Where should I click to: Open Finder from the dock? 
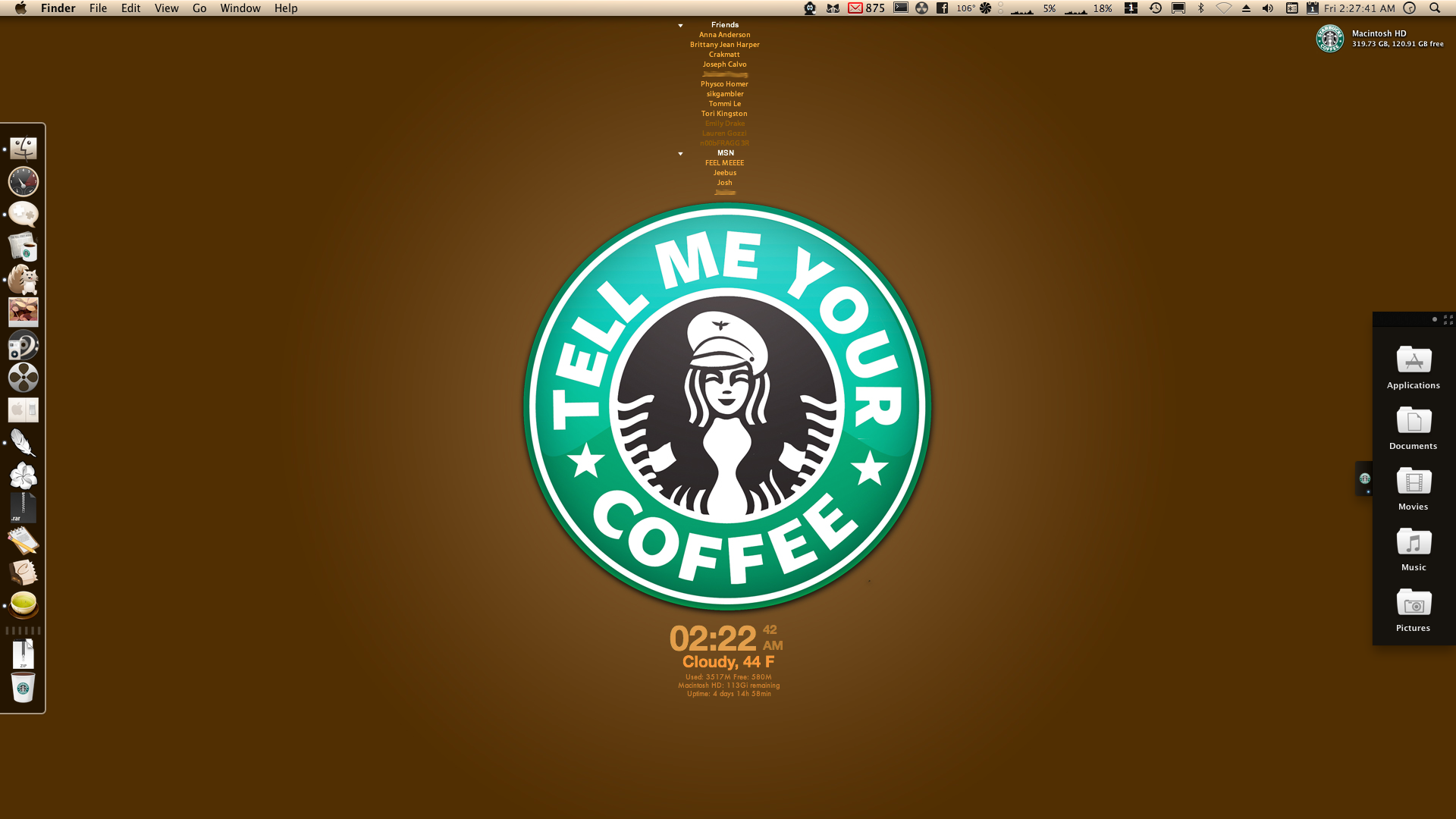tap(23, 149)
